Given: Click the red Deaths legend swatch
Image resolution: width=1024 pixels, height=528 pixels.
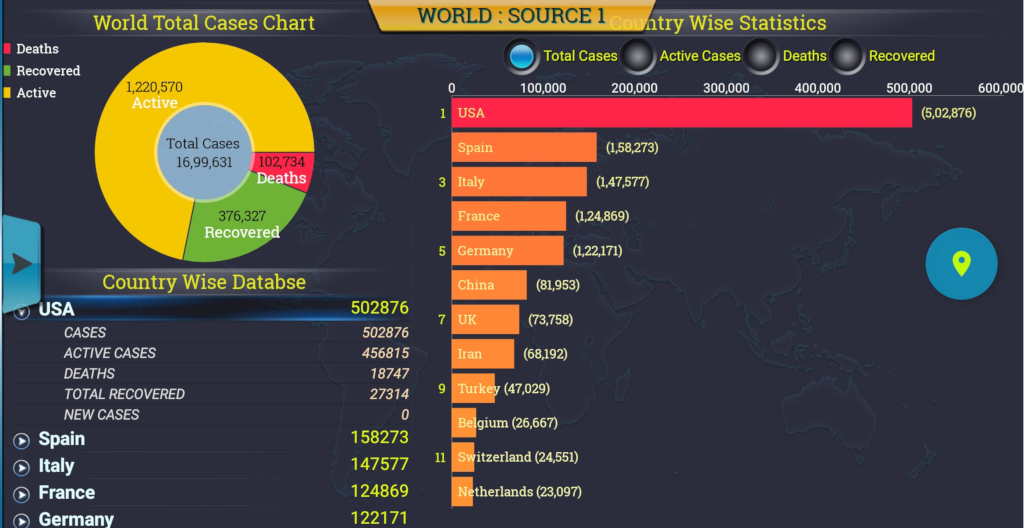Looking at the screenshot, I should click(x=8, y=49).
